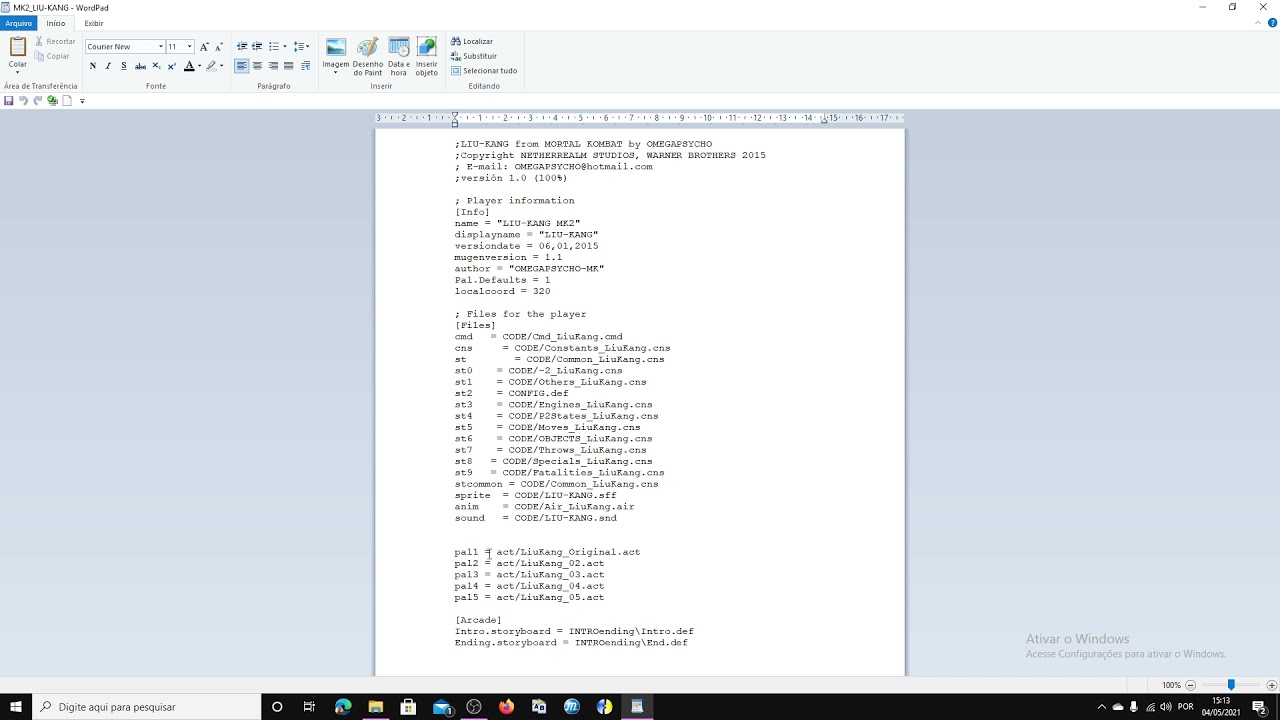1280x720 pixels.
Task: Switch to the Exibir tab
Action: (94, 23)
